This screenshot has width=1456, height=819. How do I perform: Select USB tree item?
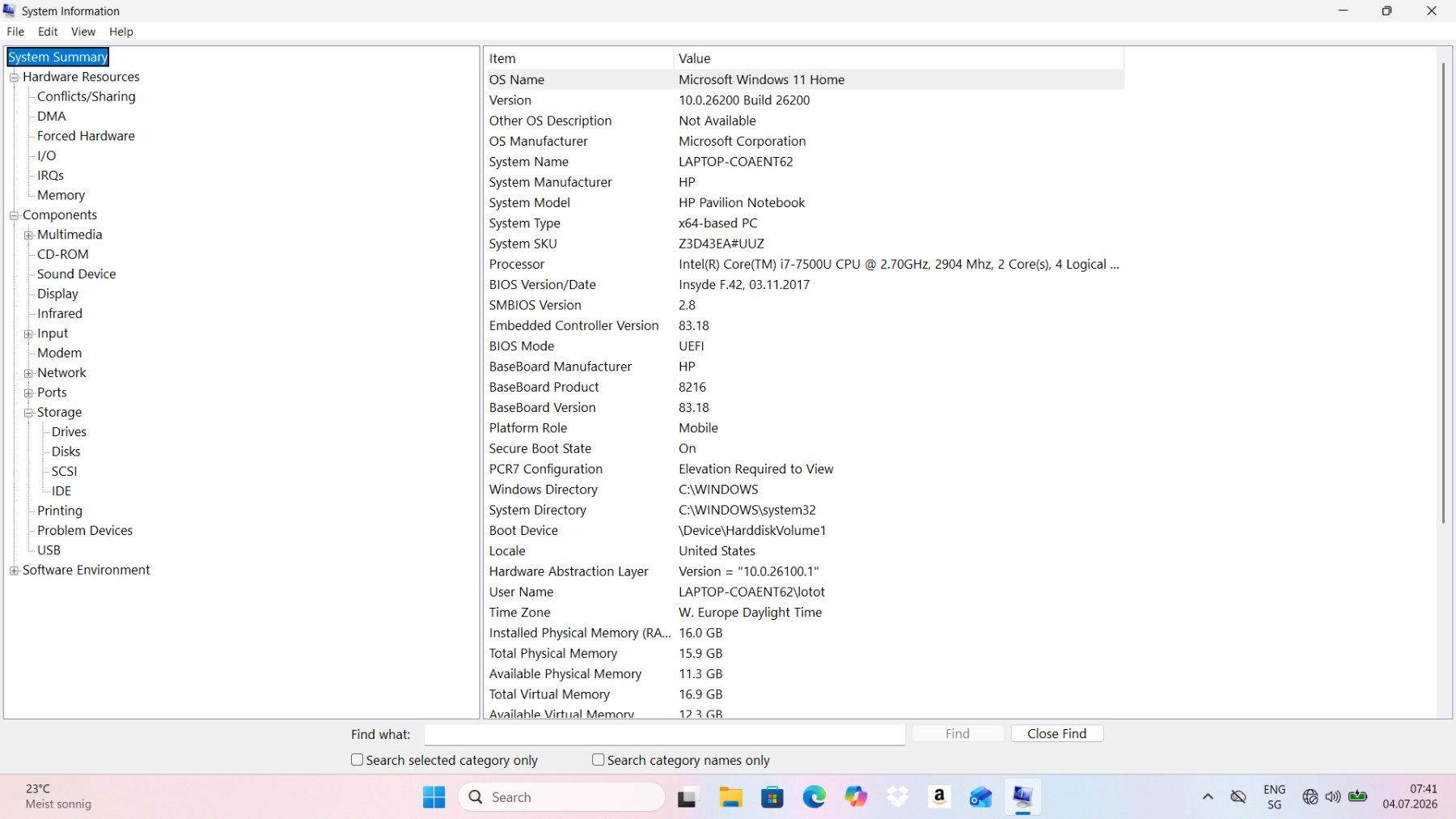click(49, 550)
